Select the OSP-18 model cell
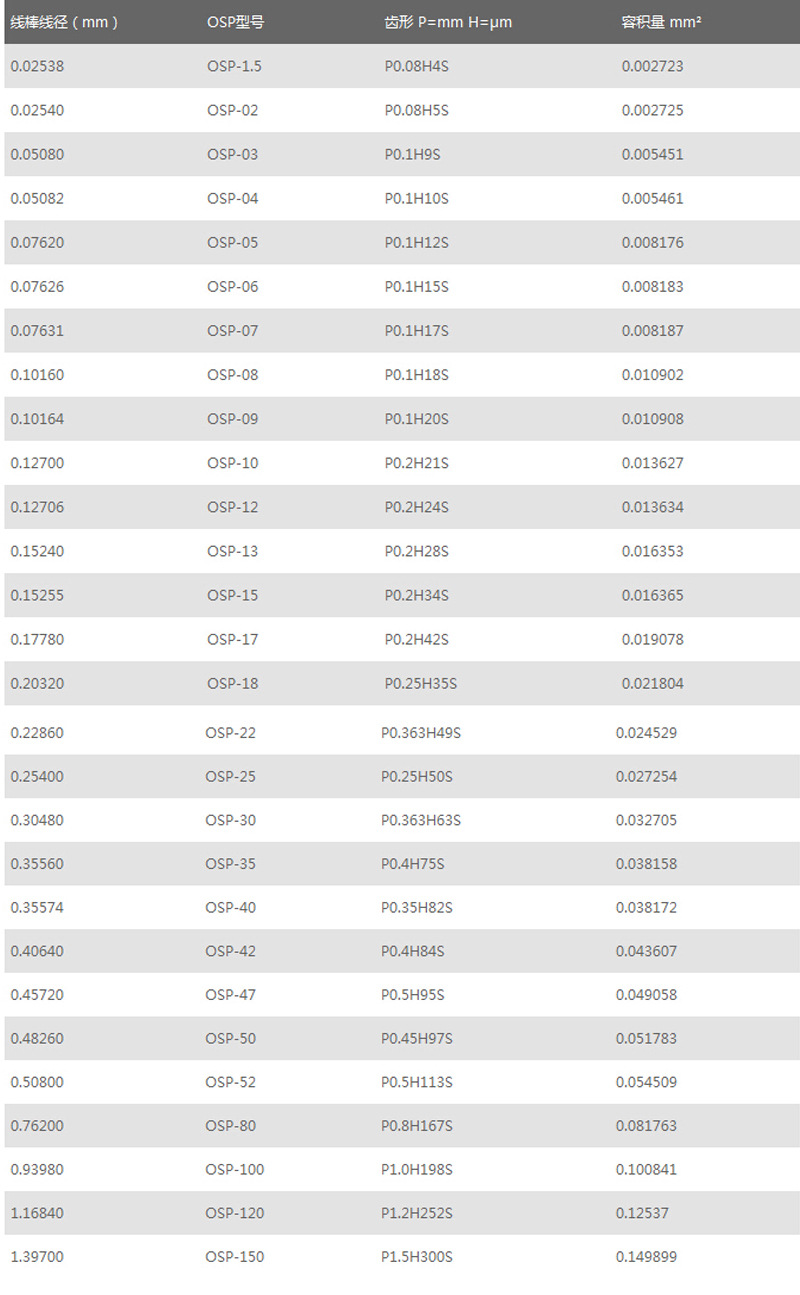 coord(232,683)
